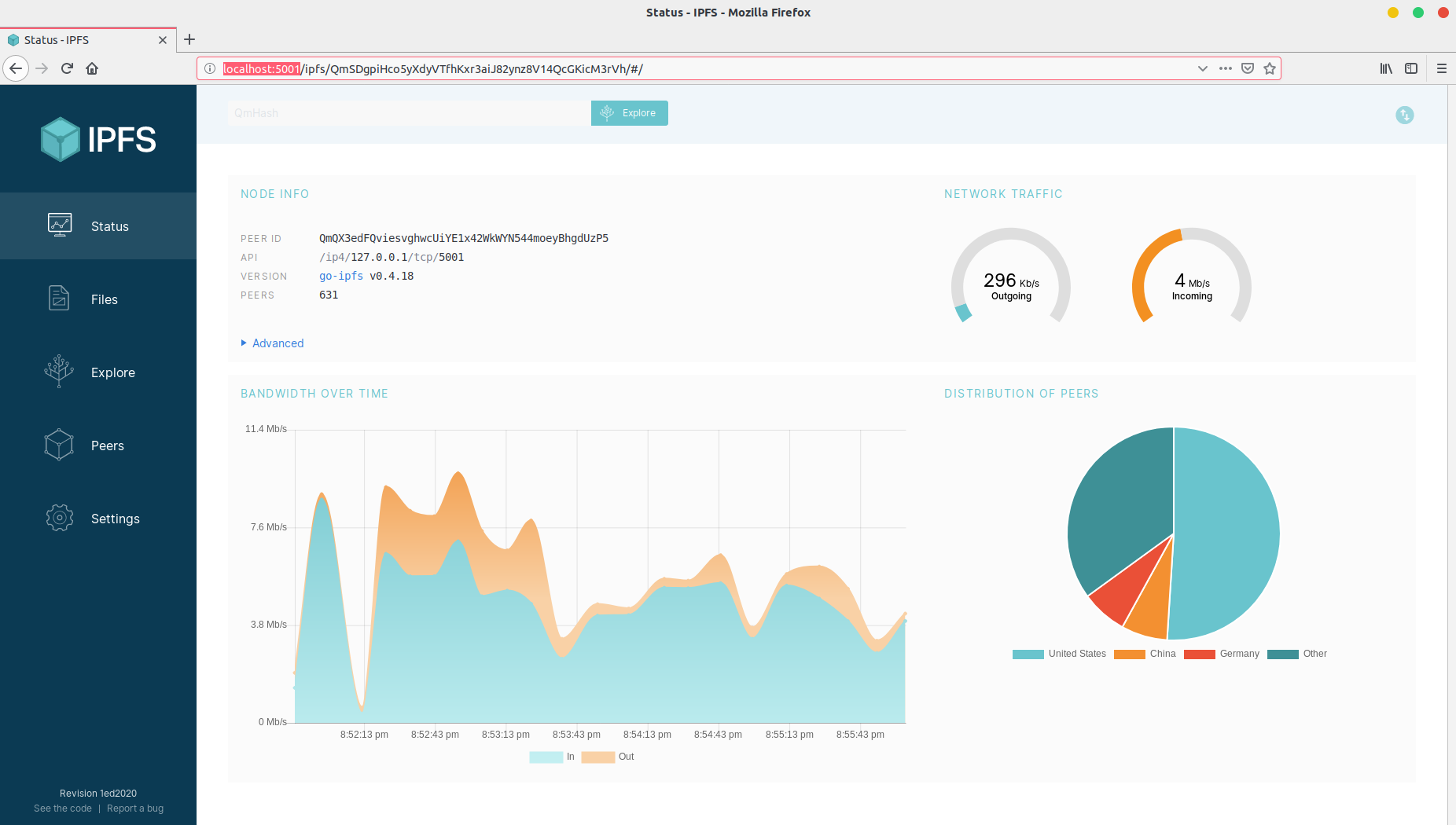Close the Status - IPFS tab

point(163,40)
